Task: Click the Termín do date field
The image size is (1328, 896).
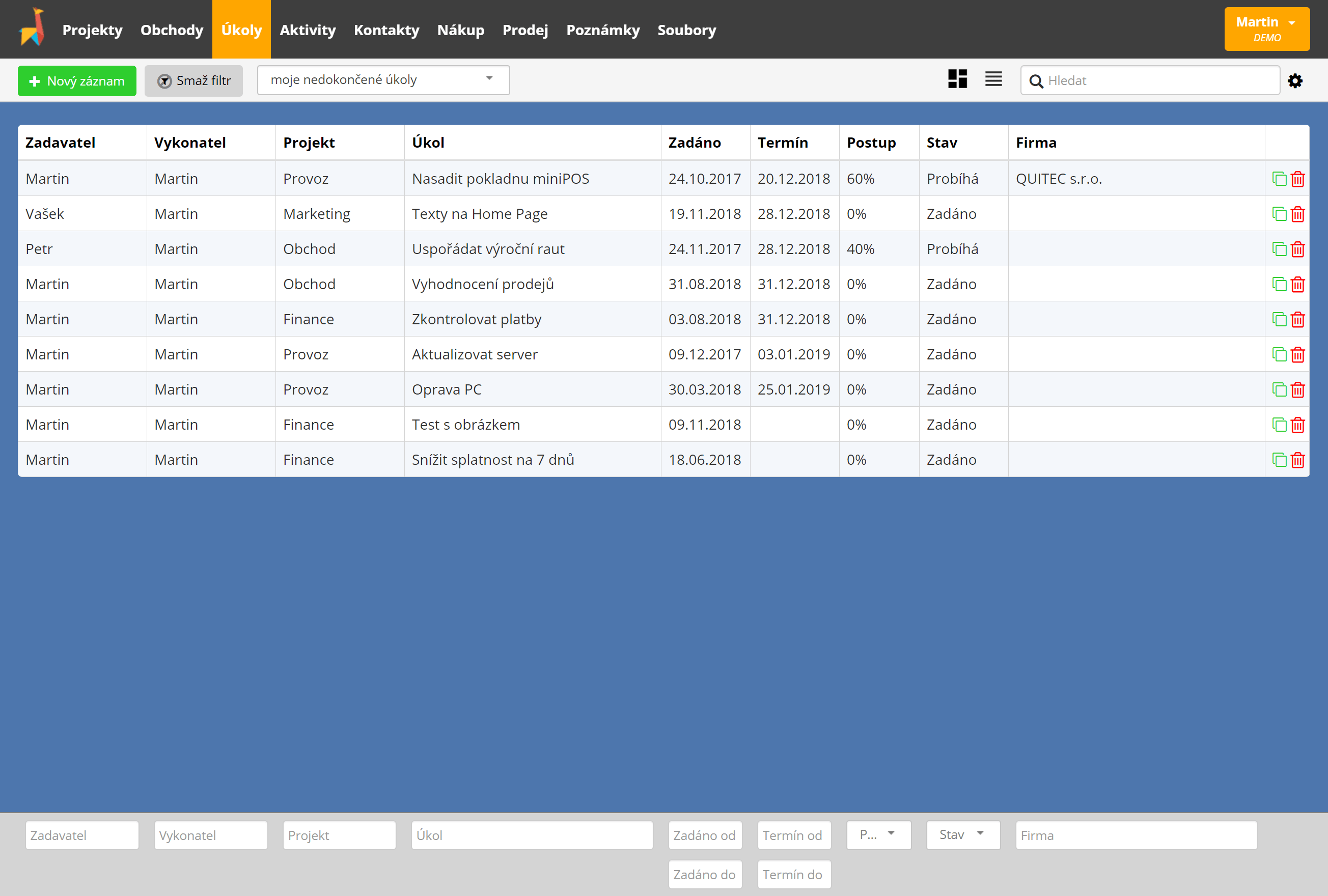Action: click(794, 874)
